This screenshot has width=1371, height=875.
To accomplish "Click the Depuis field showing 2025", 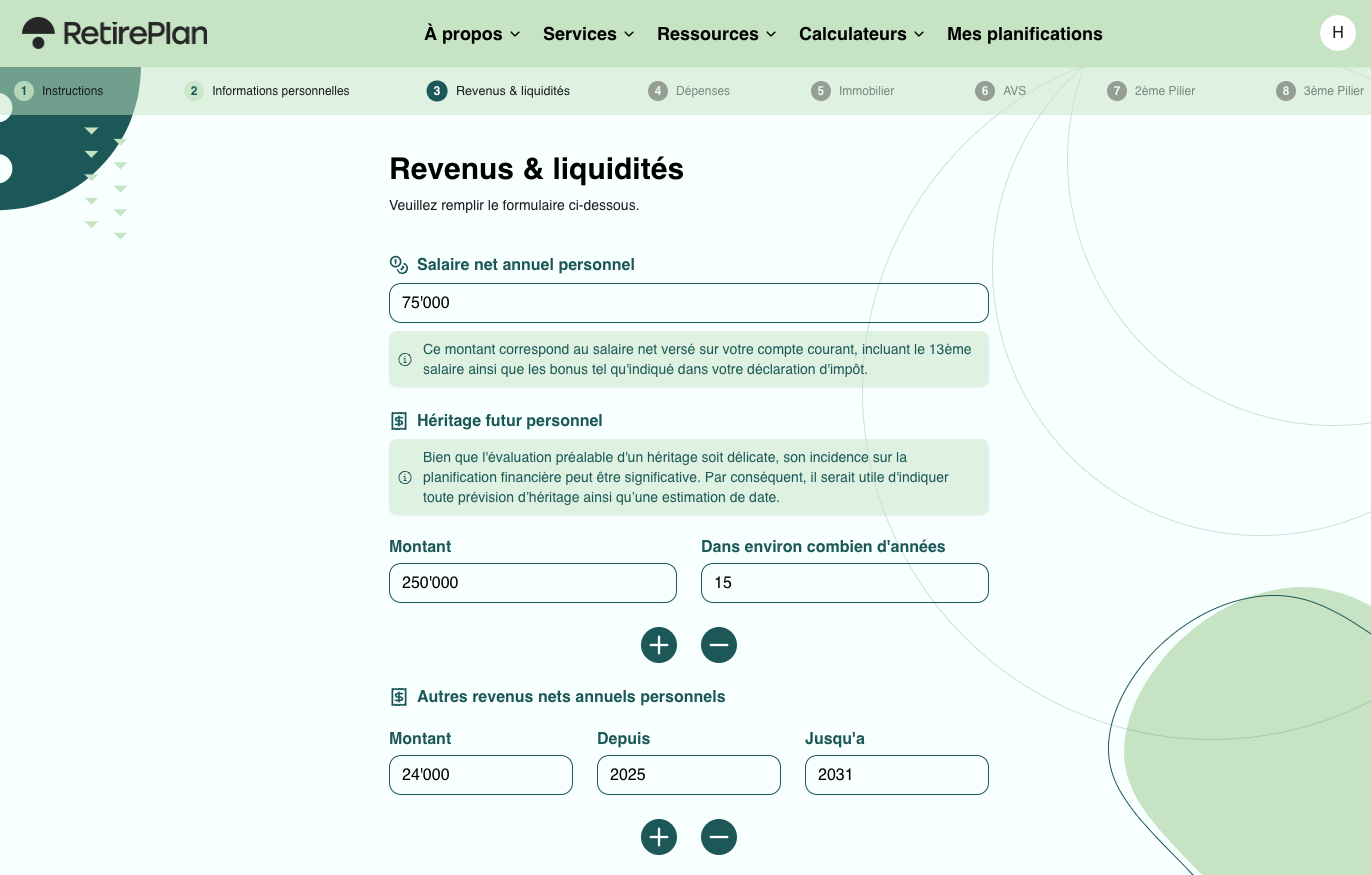I will click(x=688, y=774).
